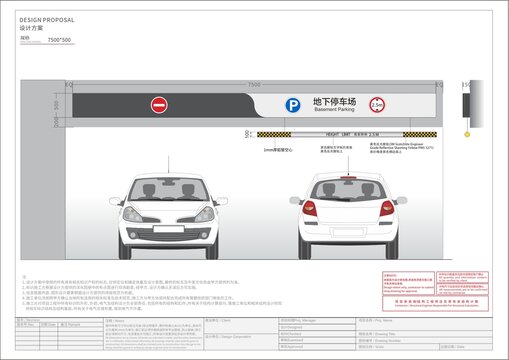Select the red bordered notice box bottom
Screen dimensions: 509x360
tap(435, 303)
